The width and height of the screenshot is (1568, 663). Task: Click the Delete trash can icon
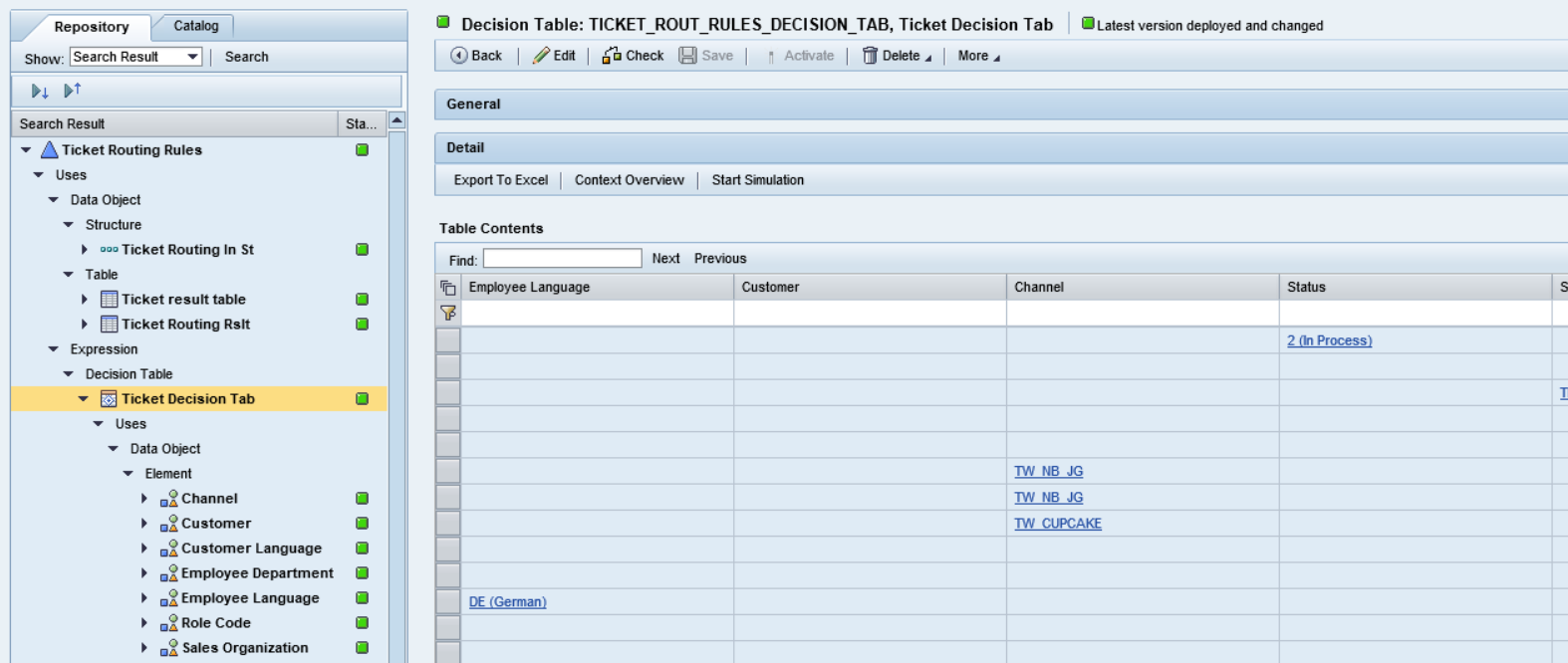[x=870, y=56]
